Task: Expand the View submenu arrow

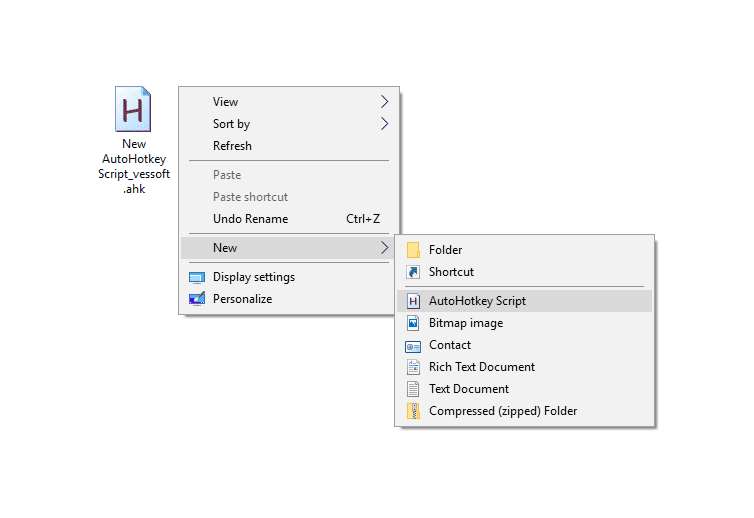Action: pyautogui.click(x=384, y=102)
